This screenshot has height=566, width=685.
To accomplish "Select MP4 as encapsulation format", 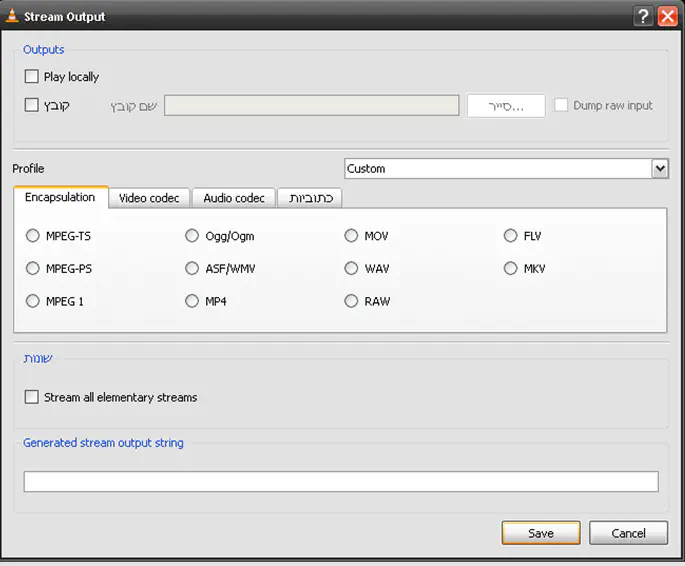I will (x=192, y=301).
